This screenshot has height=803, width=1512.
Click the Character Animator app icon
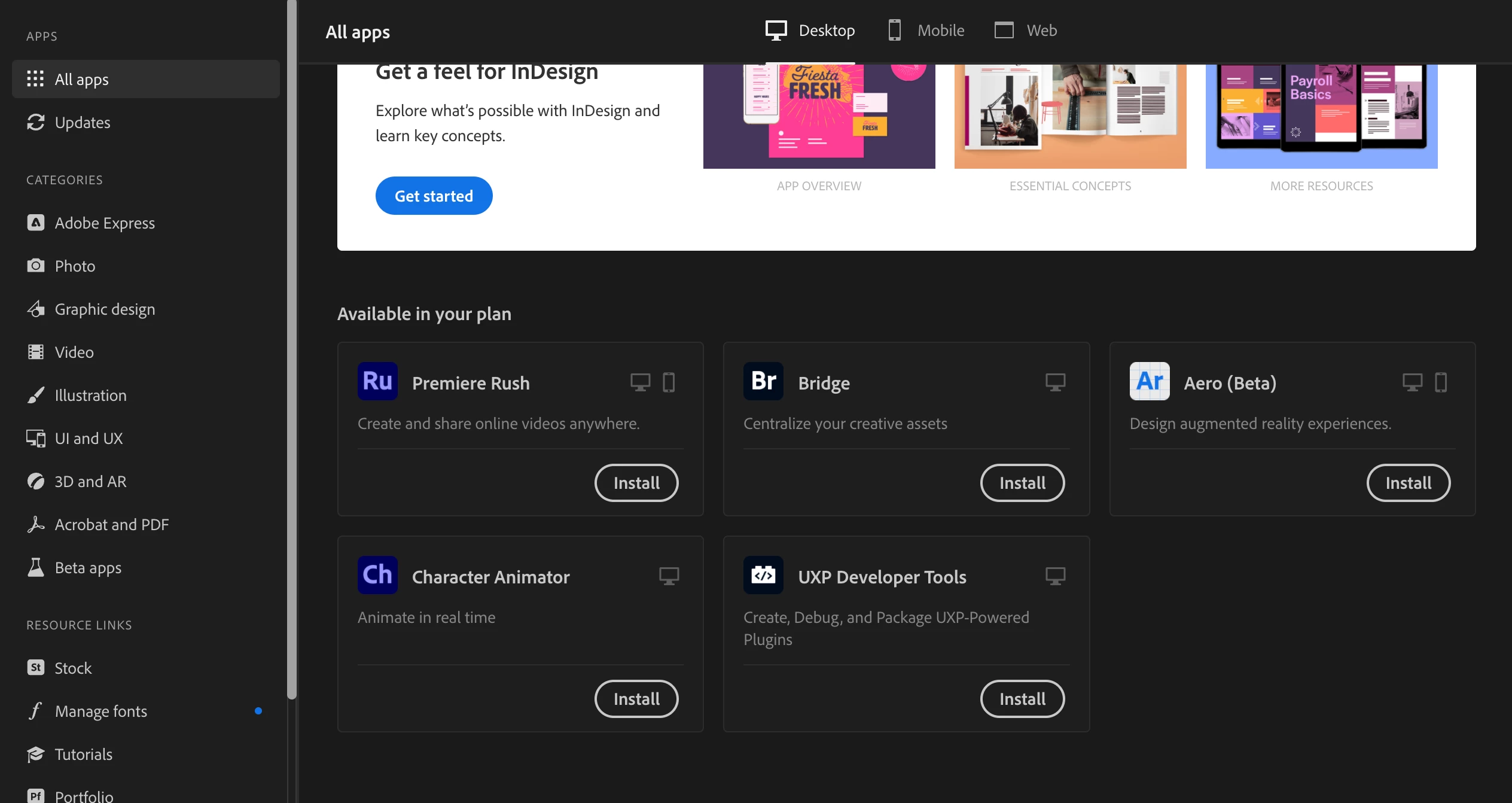point(377,575)
